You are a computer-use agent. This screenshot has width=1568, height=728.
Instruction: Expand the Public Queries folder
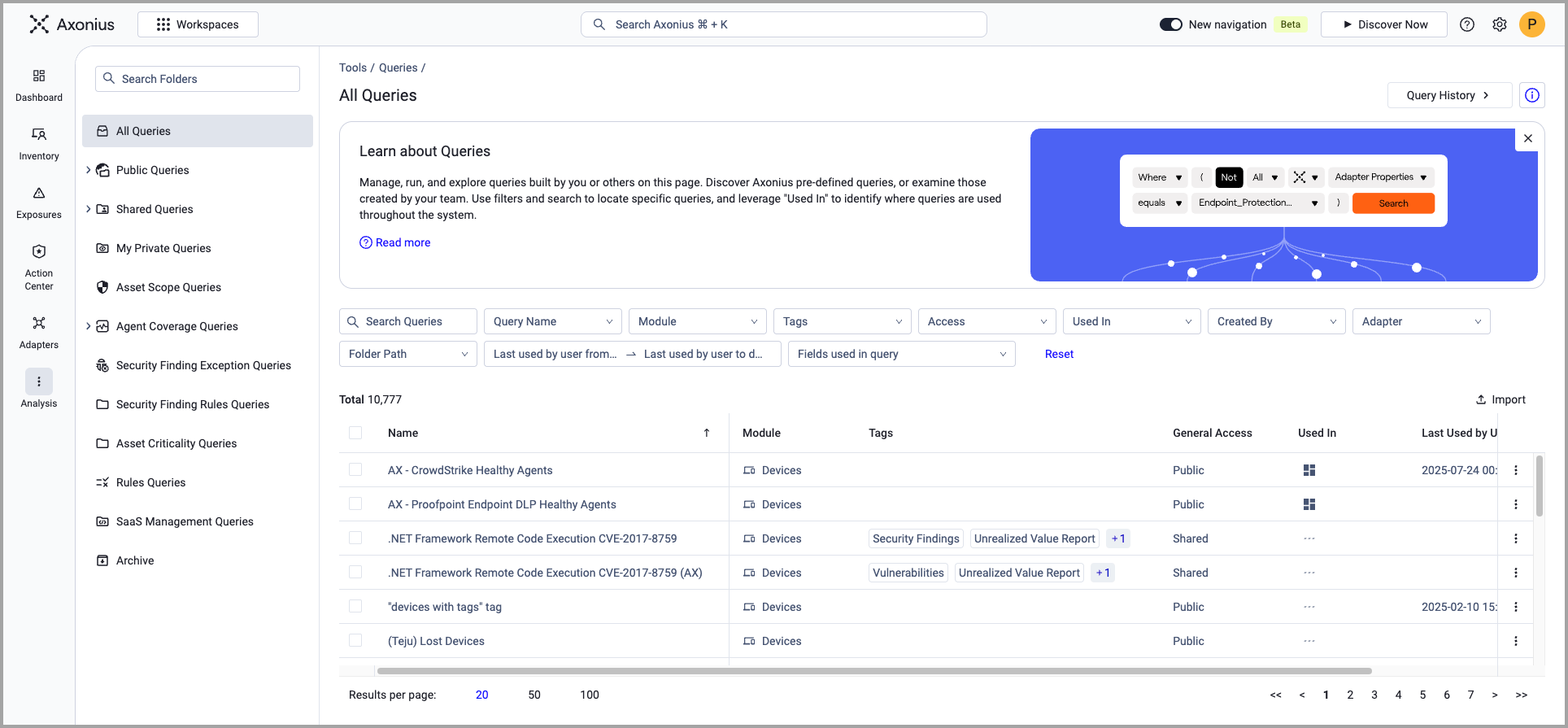[88, 170]
